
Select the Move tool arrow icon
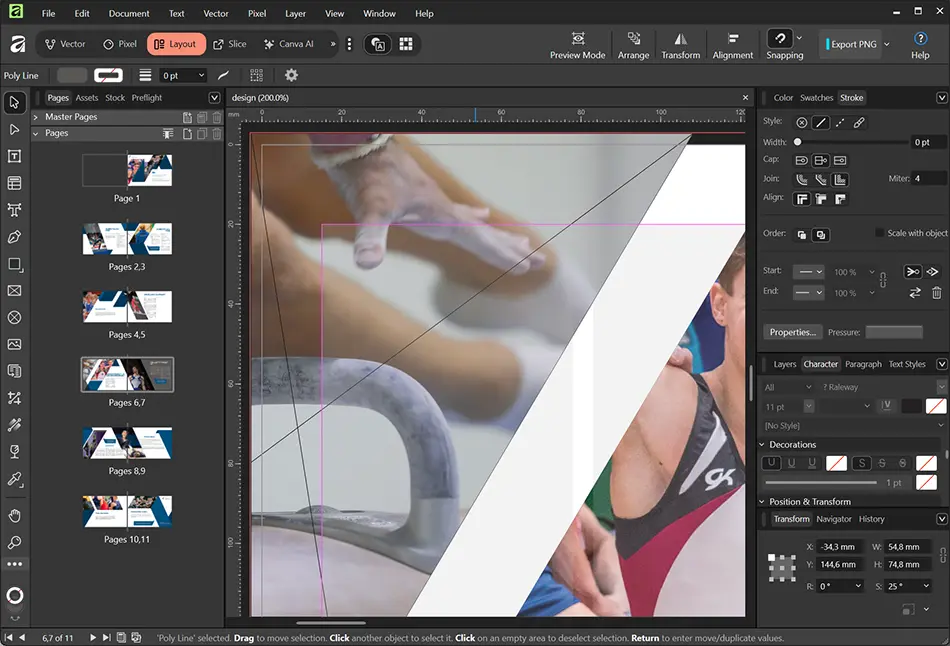14,102
